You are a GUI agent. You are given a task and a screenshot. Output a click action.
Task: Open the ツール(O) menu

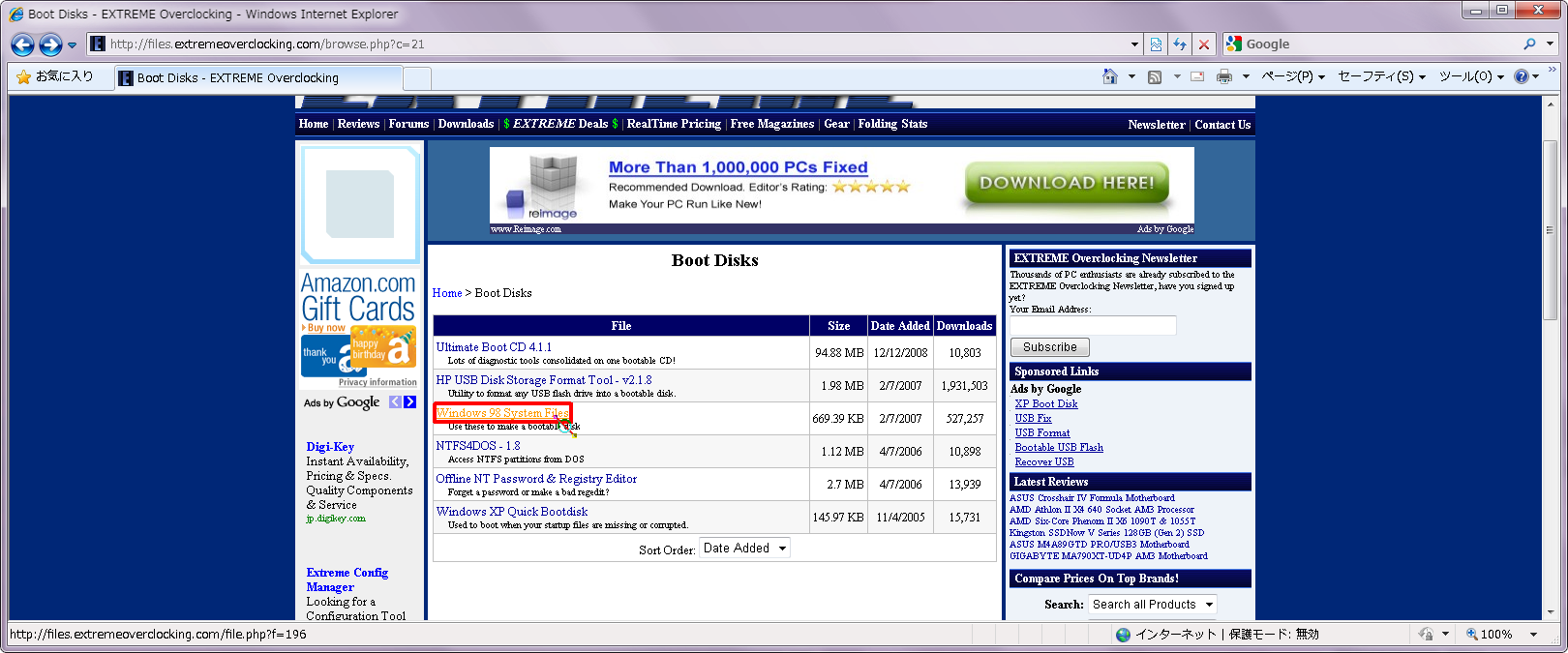pyautogui.click(x=1471, y=76)
